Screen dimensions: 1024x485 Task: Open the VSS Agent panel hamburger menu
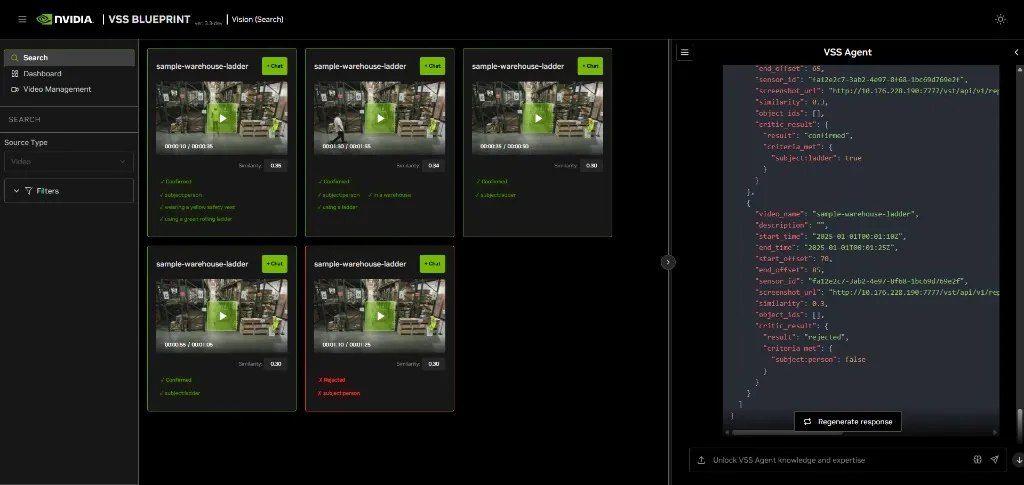point(684,52)
